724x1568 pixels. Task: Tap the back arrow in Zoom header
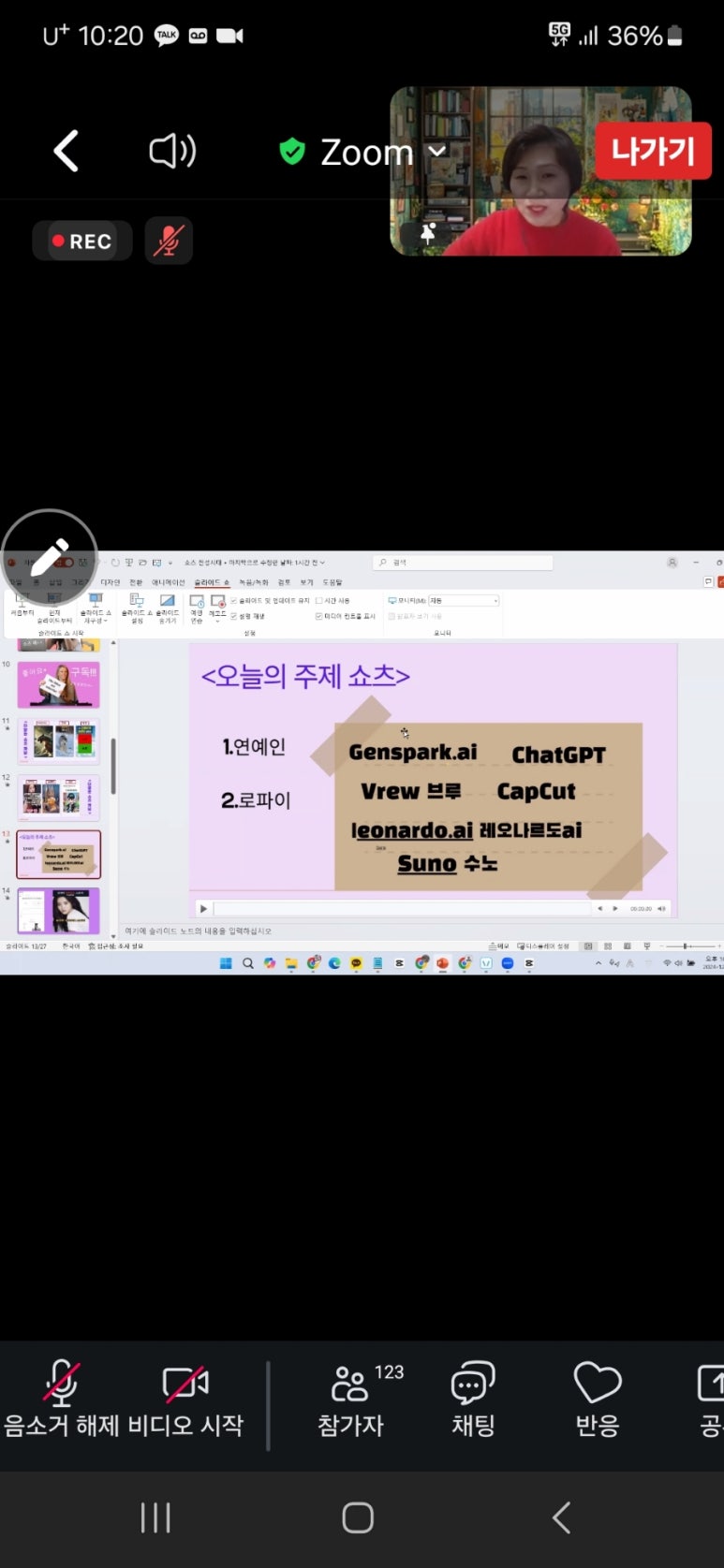(x=66, y=151)
